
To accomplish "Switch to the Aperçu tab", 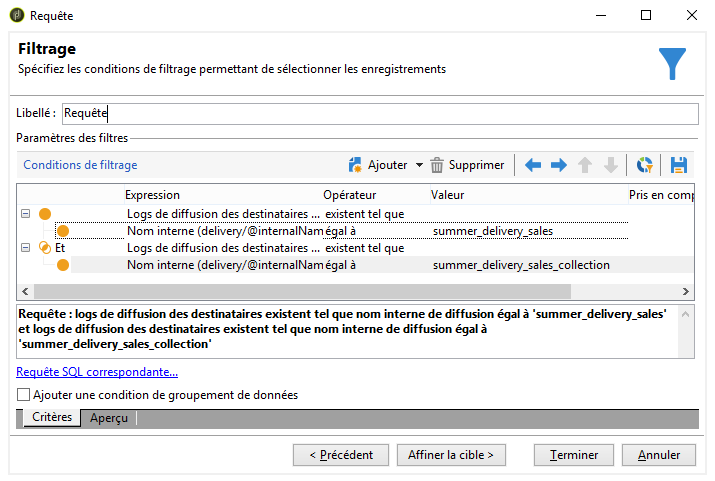I will coord(109,418).
